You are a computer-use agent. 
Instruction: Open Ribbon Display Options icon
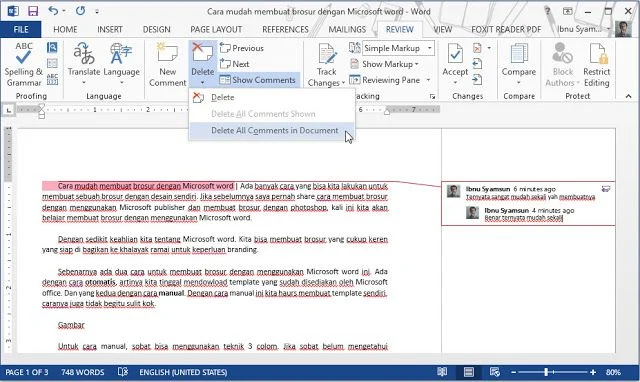coord(568,11)
